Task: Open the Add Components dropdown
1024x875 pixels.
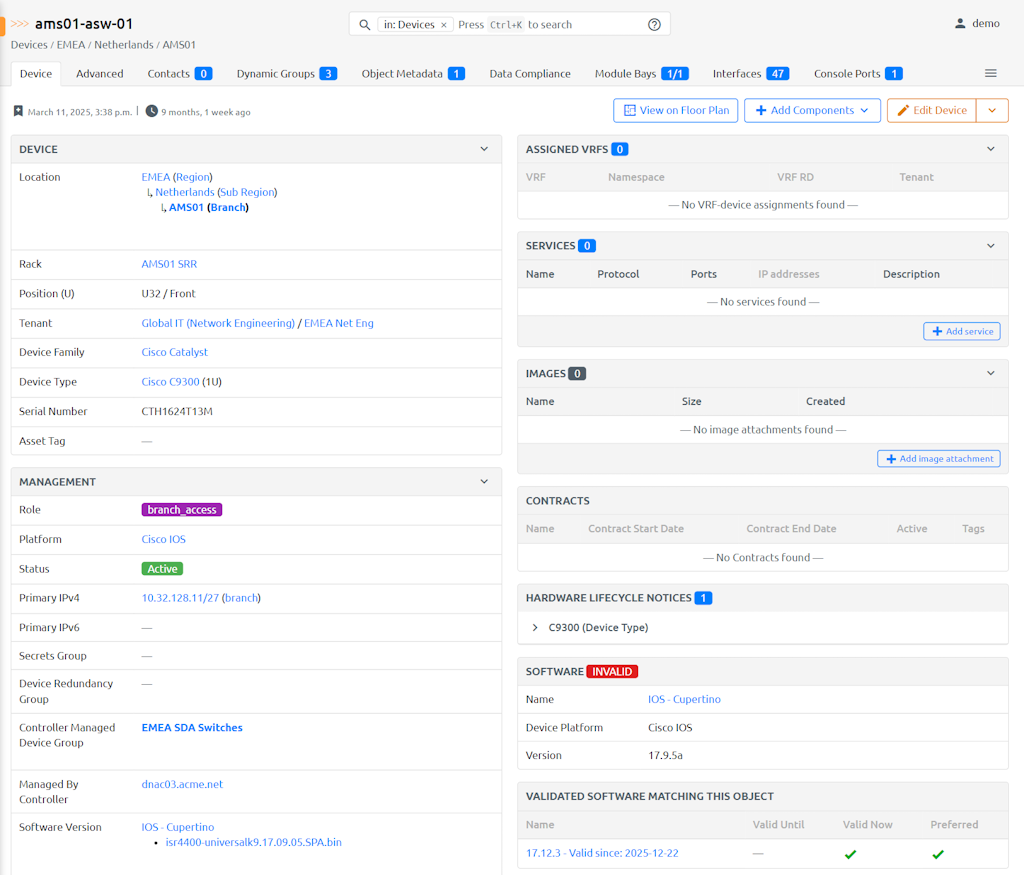Action: point(811,111)
